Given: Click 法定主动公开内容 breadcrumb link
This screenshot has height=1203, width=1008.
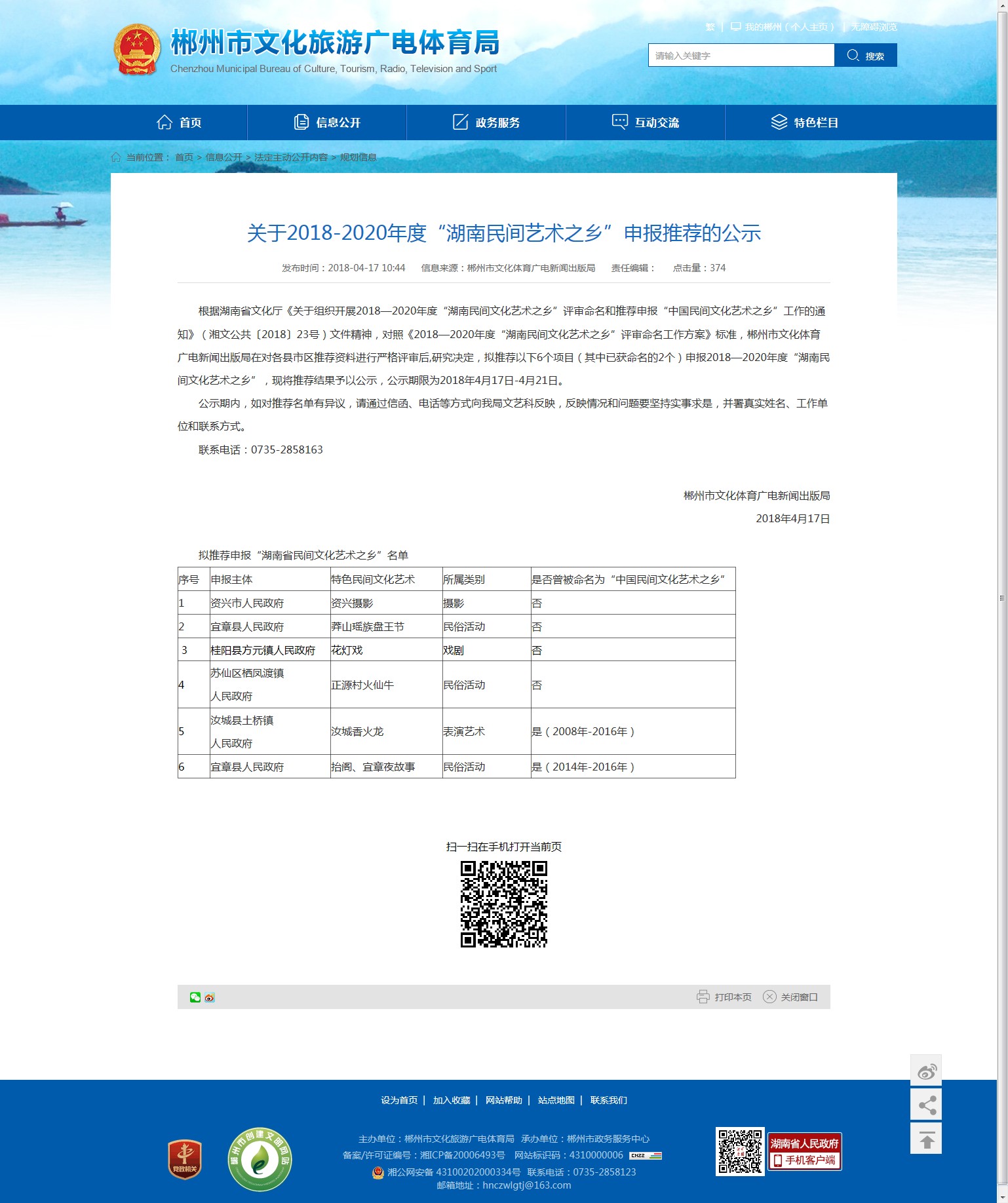Looking at the screenshot, I should coord(291,157).
